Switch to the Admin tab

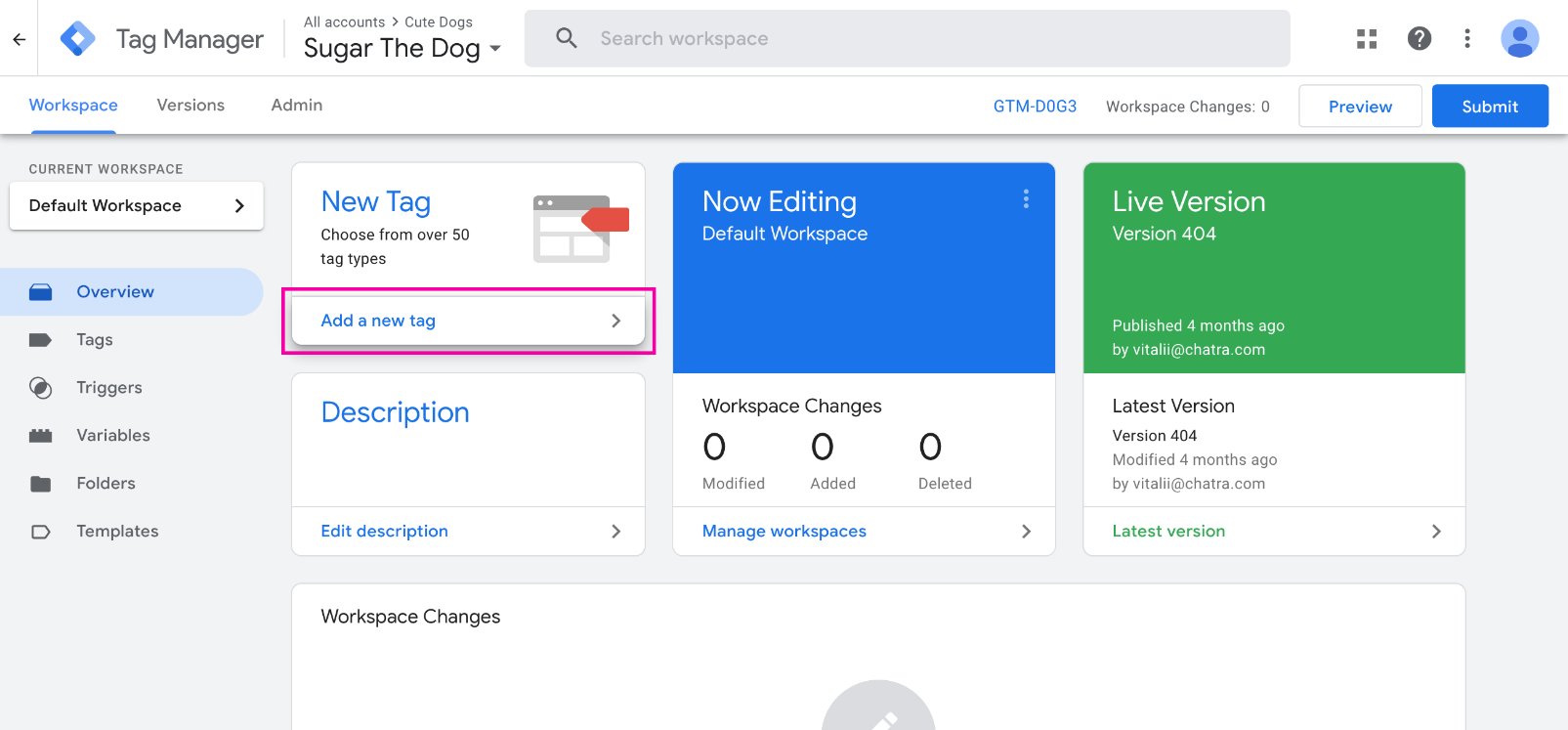tap(296, 106)
